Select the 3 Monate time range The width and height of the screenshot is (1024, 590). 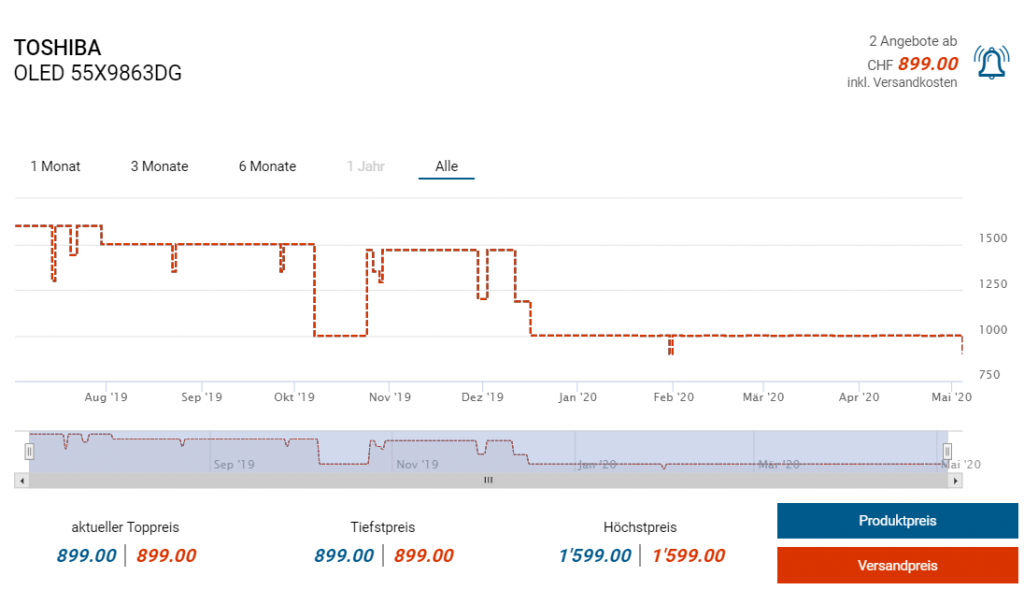pyautogui.click(x=159, y=166)
